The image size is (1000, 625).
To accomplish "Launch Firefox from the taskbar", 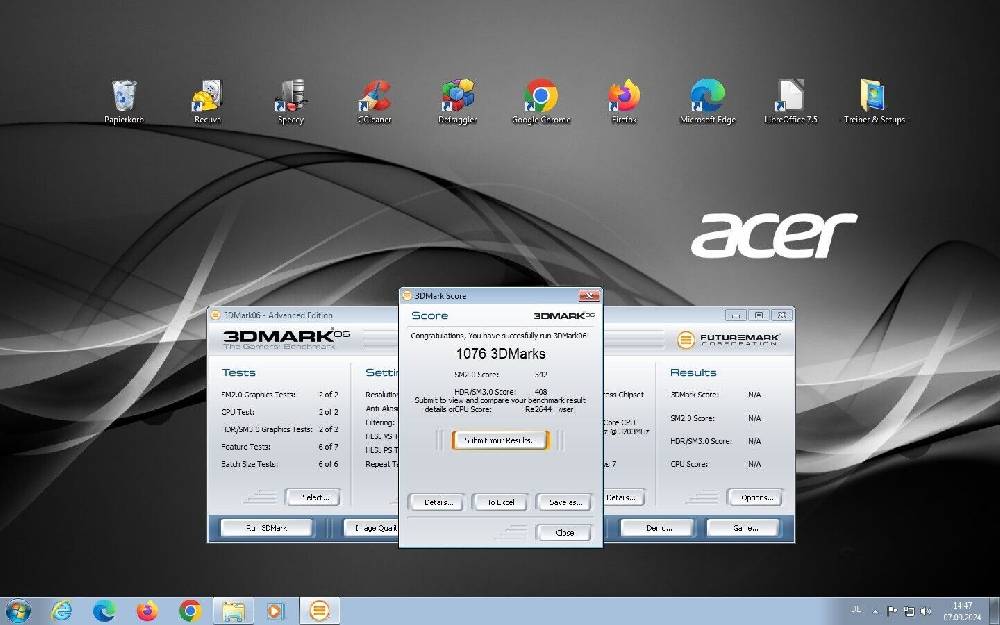I will pos(147,611).
